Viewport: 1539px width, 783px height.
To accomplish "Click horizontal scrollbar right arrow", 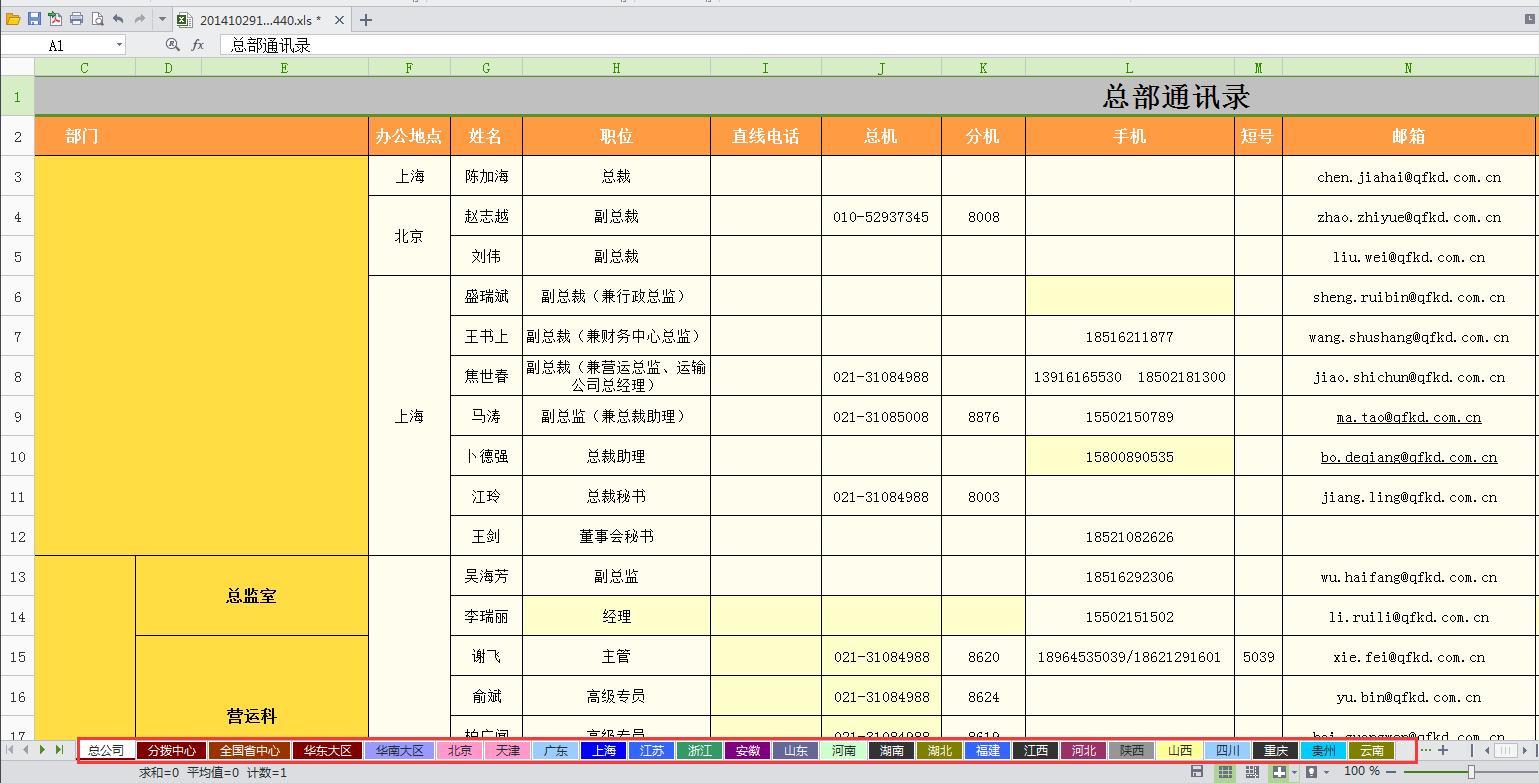I will tap(1527, 750).
